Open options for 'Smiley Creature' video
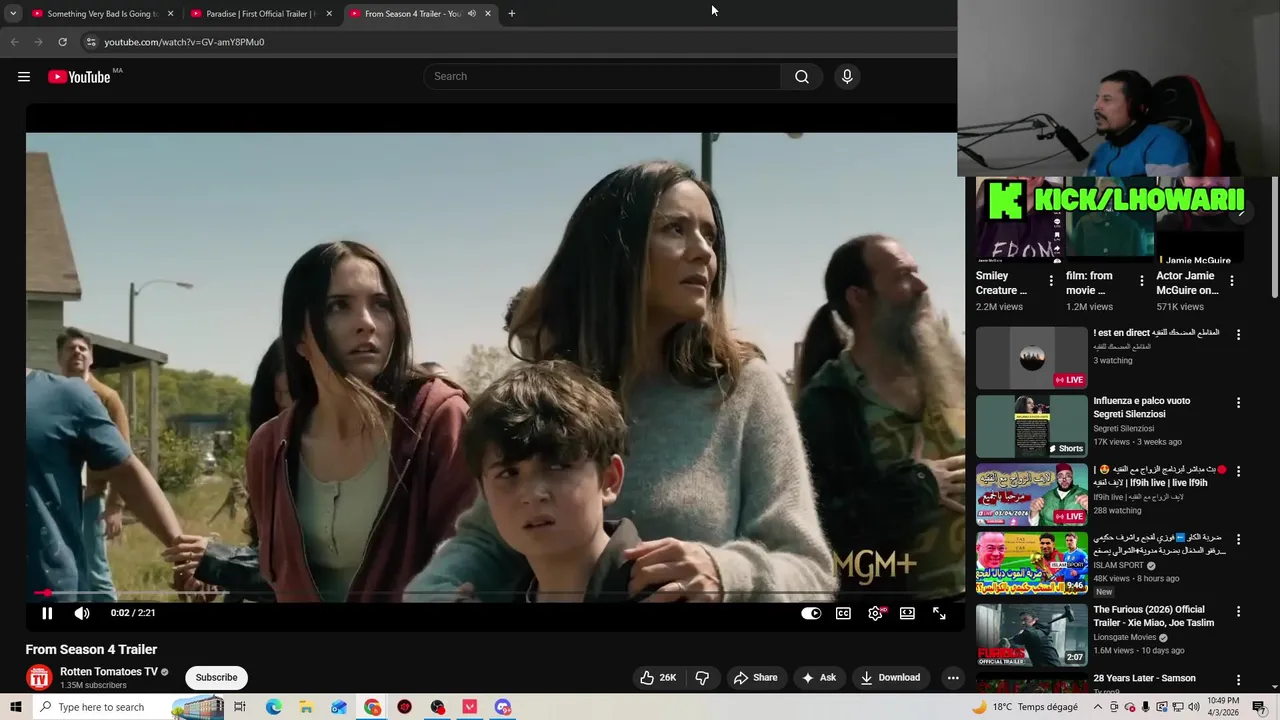 coord(1050,281)
